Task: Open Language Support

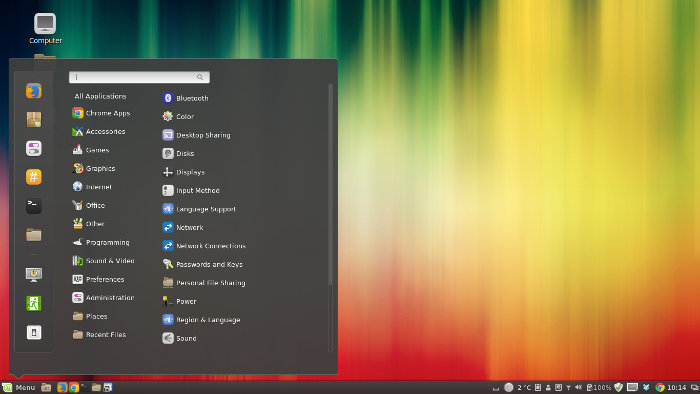Action: coord(199,209)
